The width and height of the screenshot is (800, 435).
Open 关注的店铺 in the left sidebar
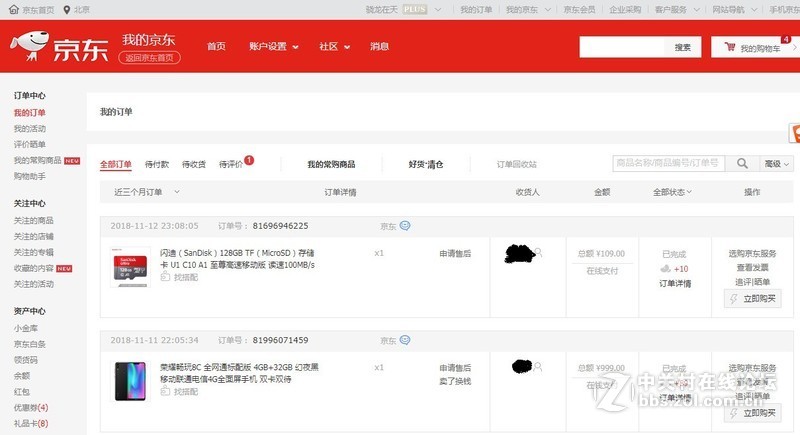click(x=34, y=236)
